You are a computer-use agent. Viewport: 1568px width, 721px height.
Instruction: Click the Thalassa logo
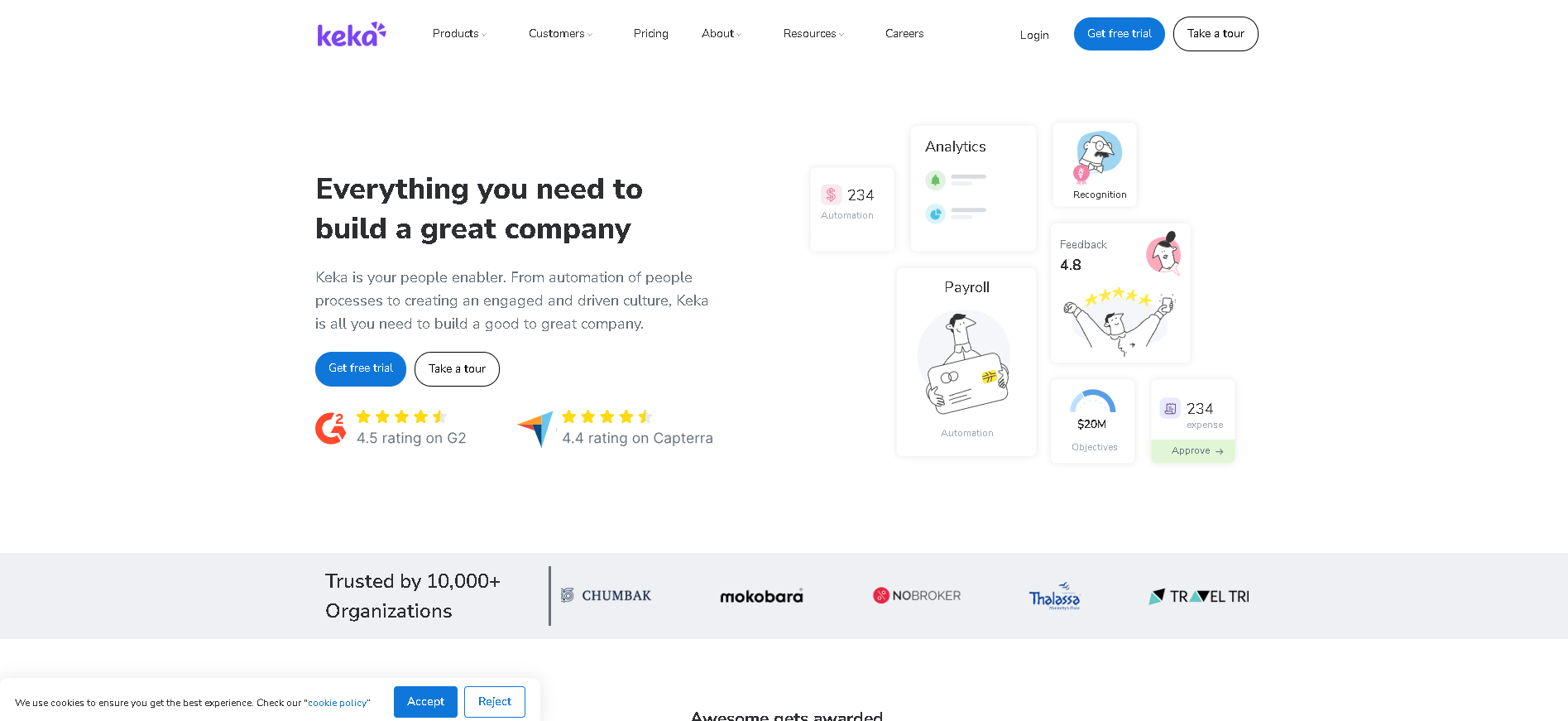pos(1055,596)
